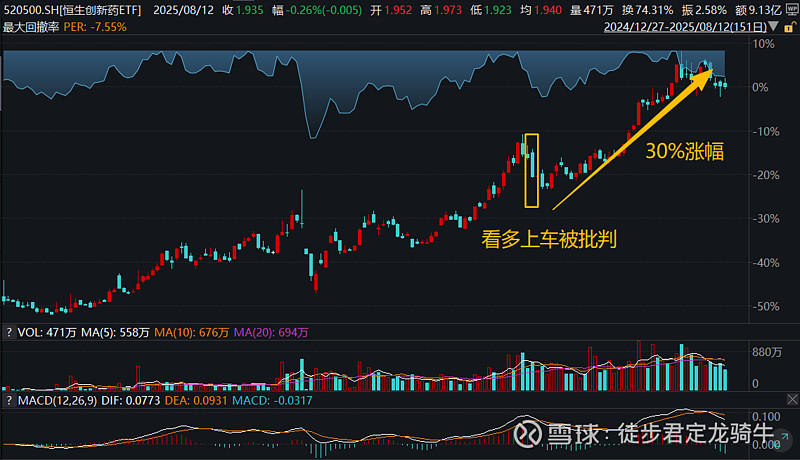Image resolution: width=800 pixels, height=460 pixels.
Task: Click the PER: -7.55% value
Action: [95, 27]
